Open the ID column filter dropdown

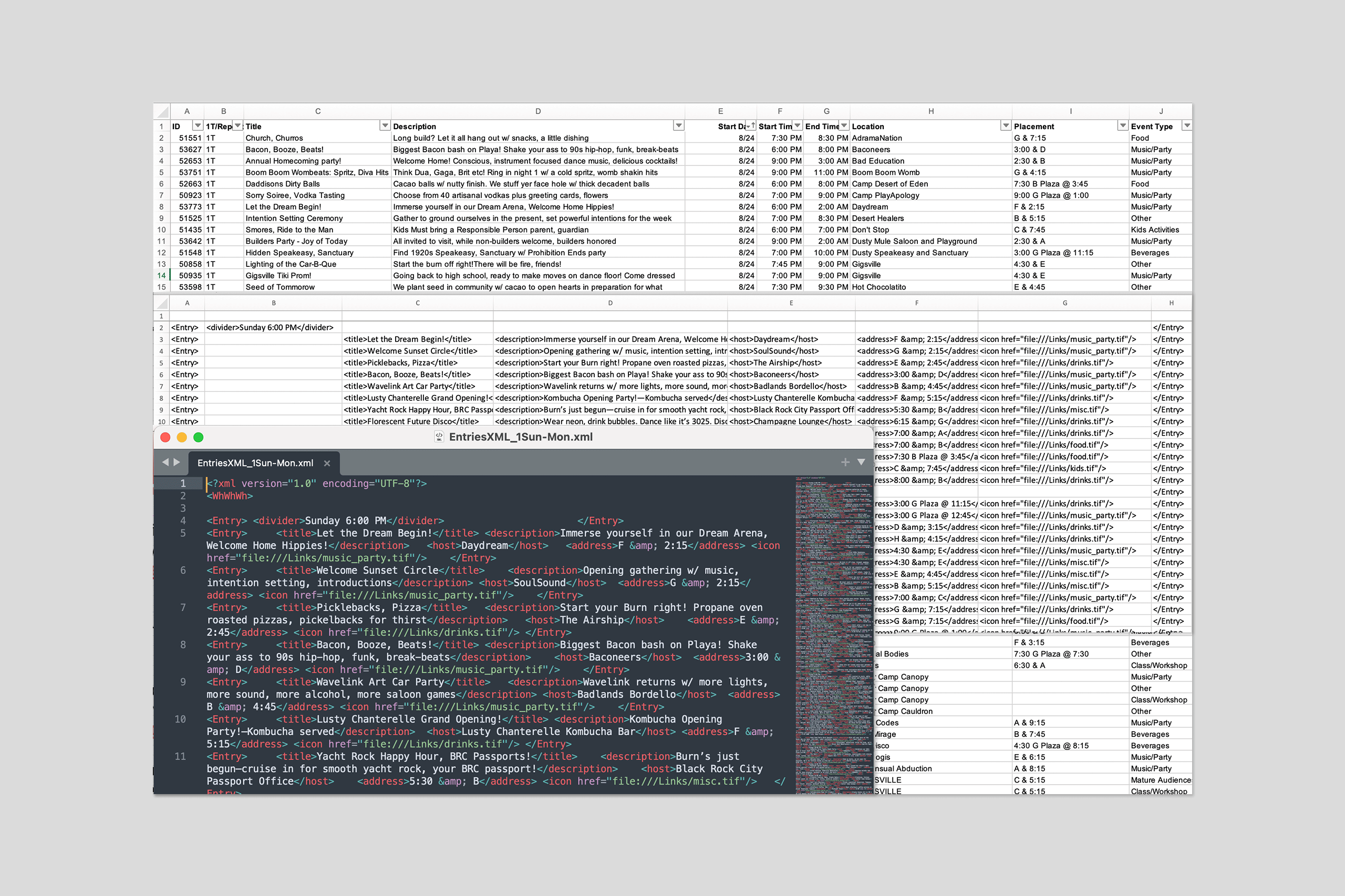(x=198, y=126)
